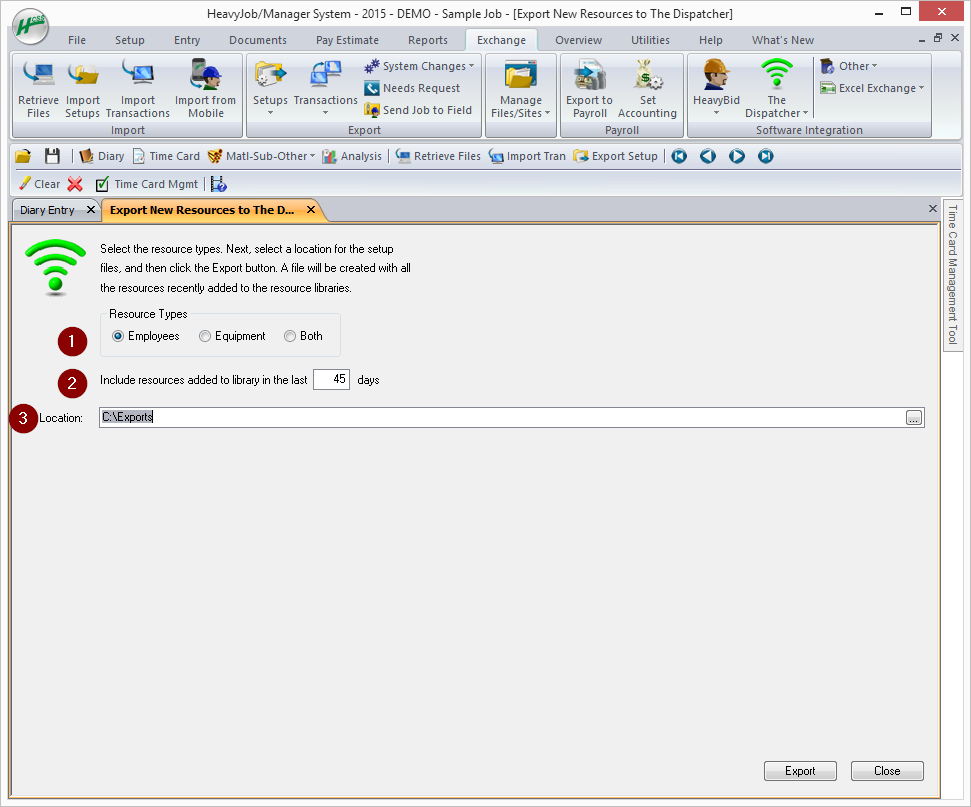Click inside the Location path field

point(400,417)
